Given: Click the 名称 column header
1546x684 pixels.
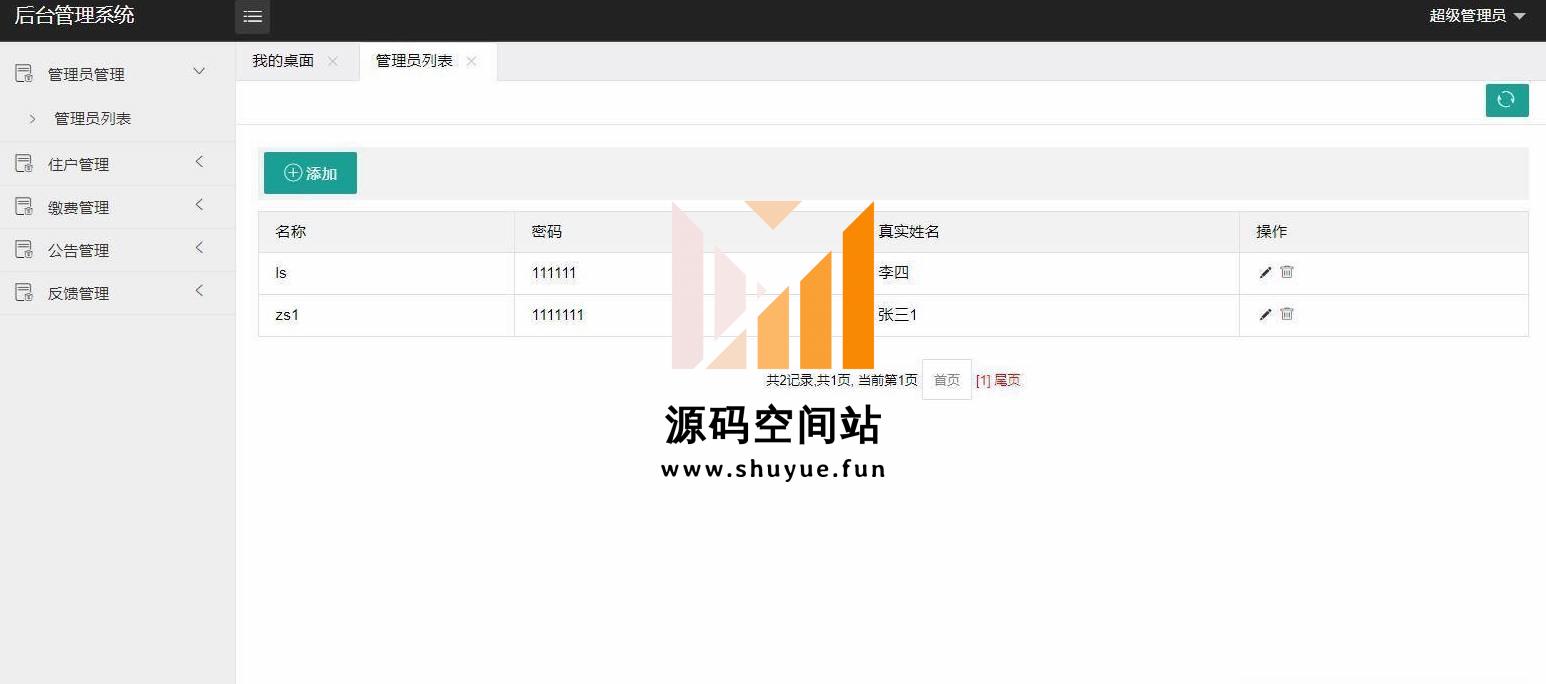Looking at the screenshot, I should (x=291, y=231).
